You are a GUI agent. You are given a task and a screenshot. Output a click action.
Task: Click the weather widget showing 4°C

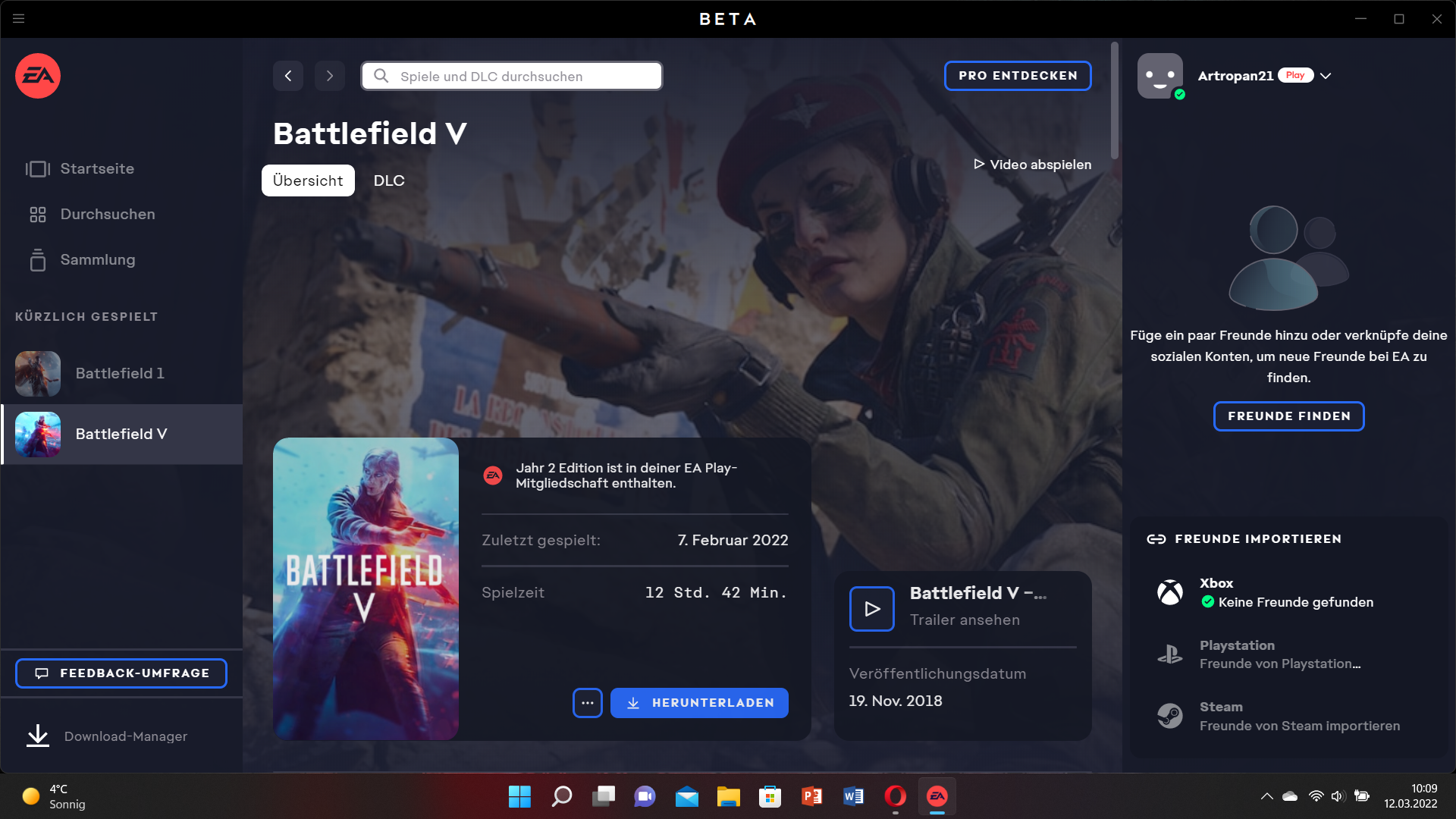[x=53, y=796]
